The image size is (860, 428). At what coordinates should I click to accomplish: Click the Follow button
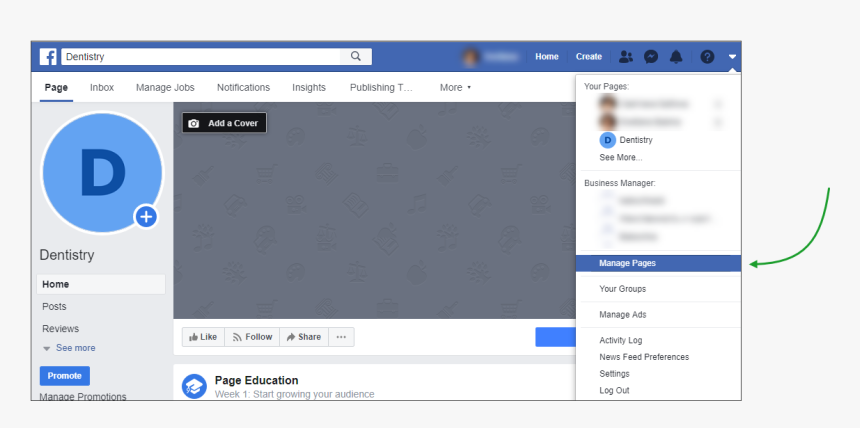coord(252,337)
